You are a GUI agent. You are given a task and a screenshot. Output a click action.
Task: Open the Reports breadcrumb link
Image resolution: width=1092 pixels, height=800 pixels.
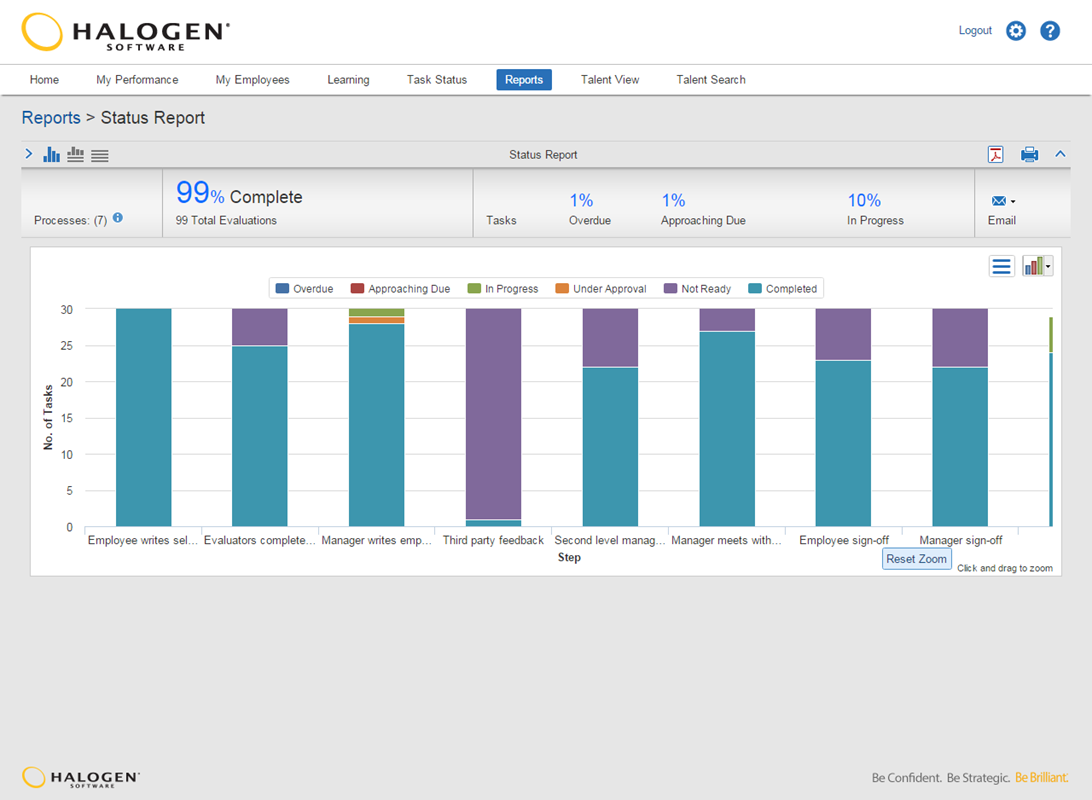(51, 118)
